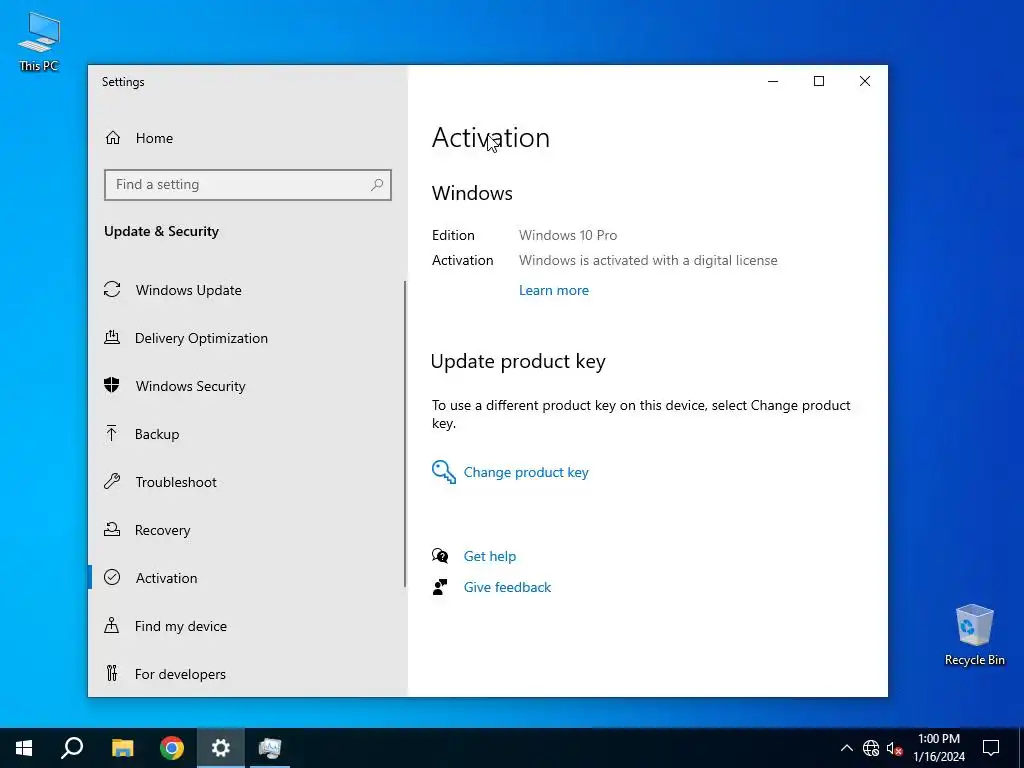The image size is (1024, 768).
Task: Click the Find my device icon
Action: pos(112,626)
